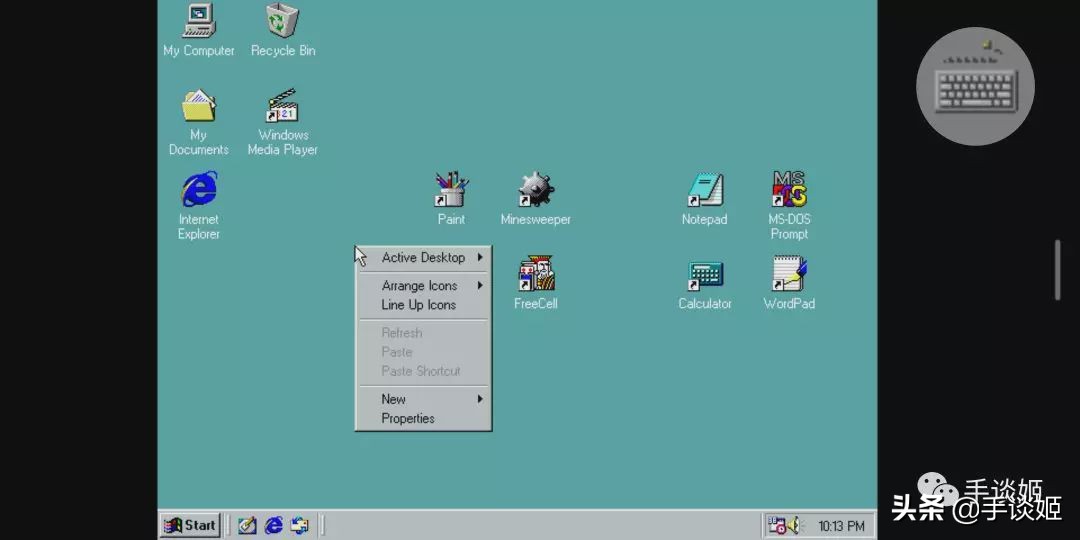Tap the on-screen keyboard round button
This screenshot has width=1080, height=540.
coord(975,86)
